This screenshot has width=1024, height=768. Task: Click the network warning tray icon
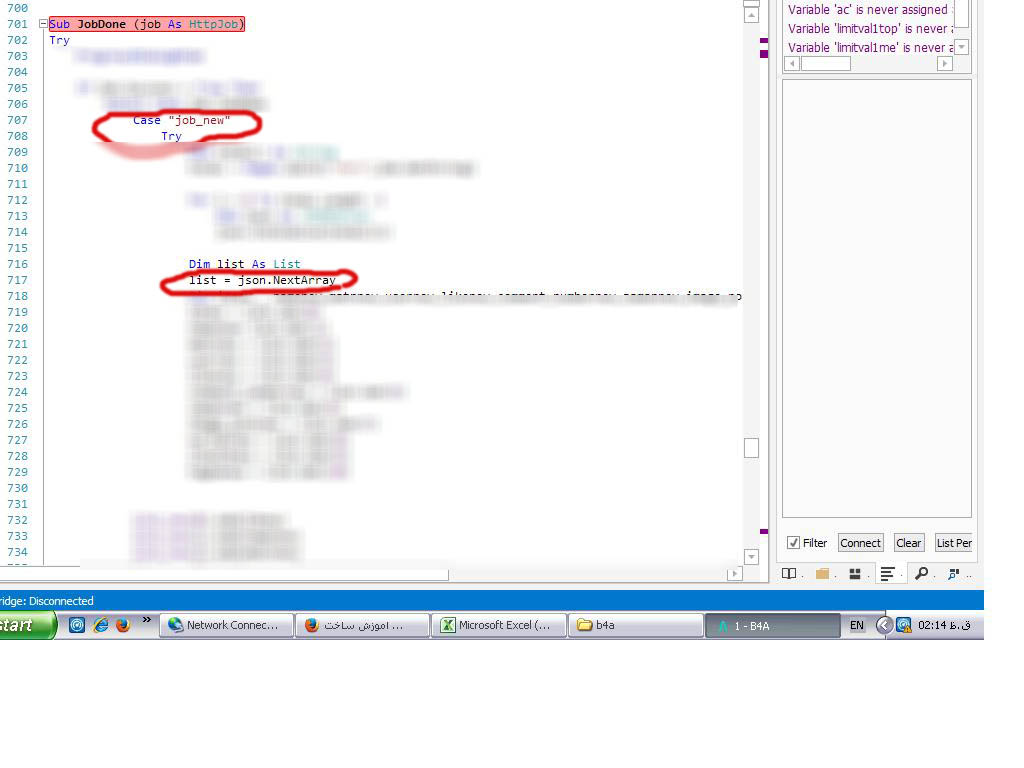pyautogui.click(x=904, y=625)
